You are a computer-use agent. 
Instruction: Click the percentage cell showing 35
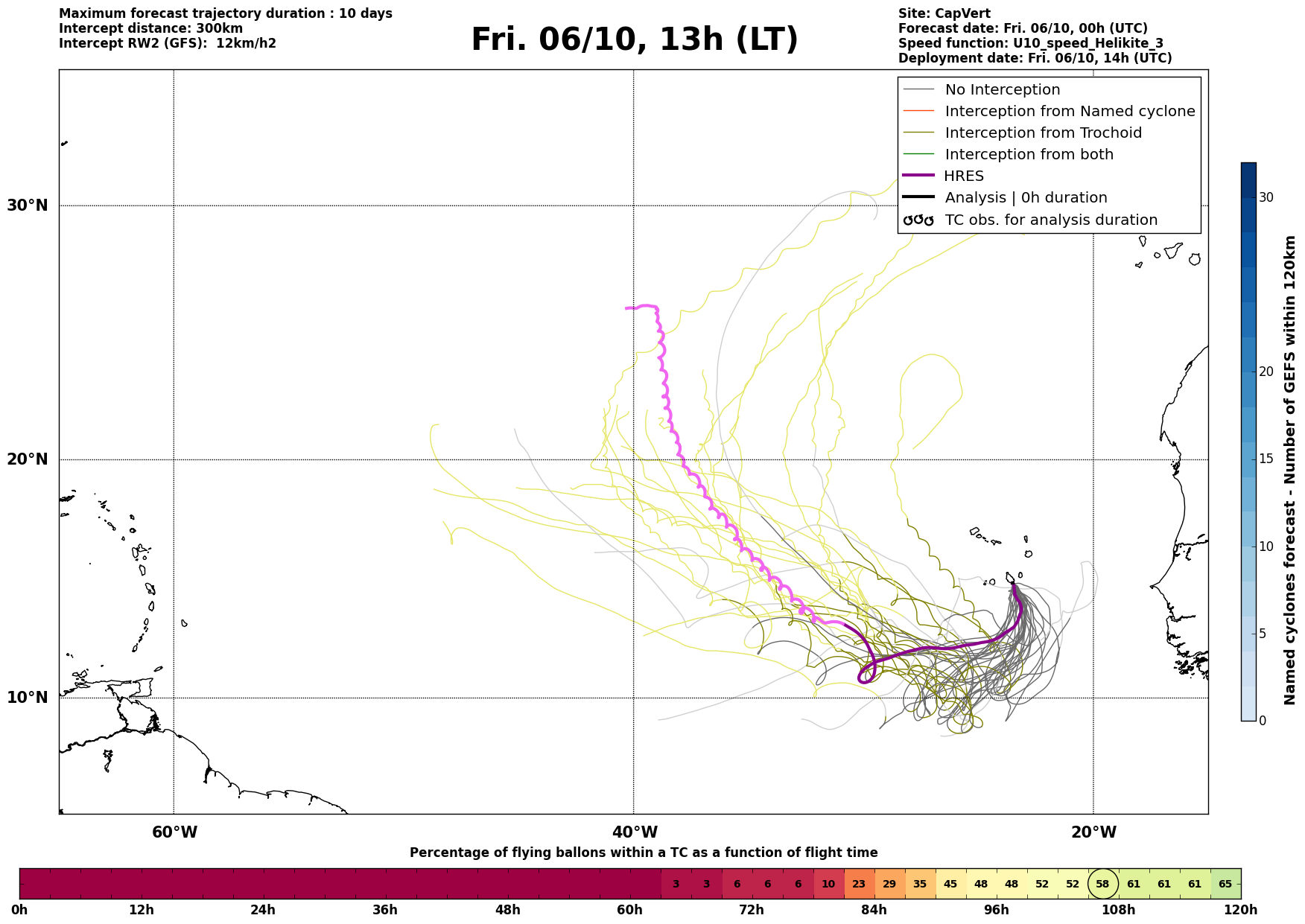[920, 884]
